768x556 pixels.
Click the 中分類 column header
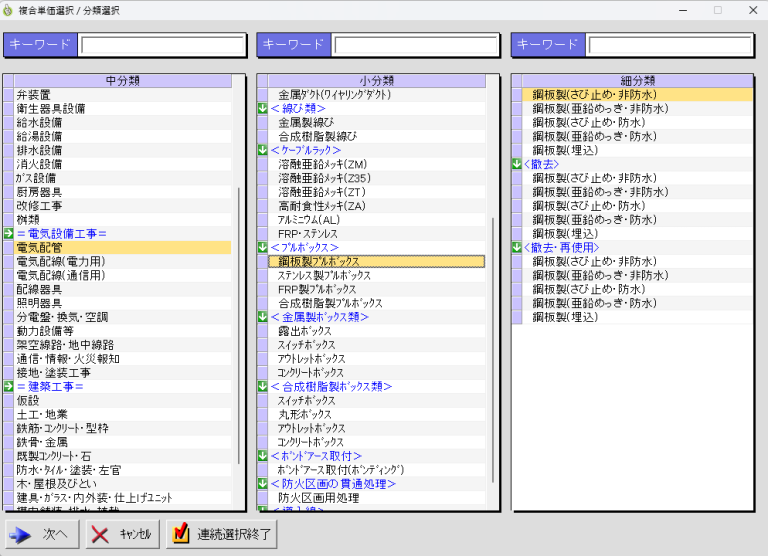(122, 81)
